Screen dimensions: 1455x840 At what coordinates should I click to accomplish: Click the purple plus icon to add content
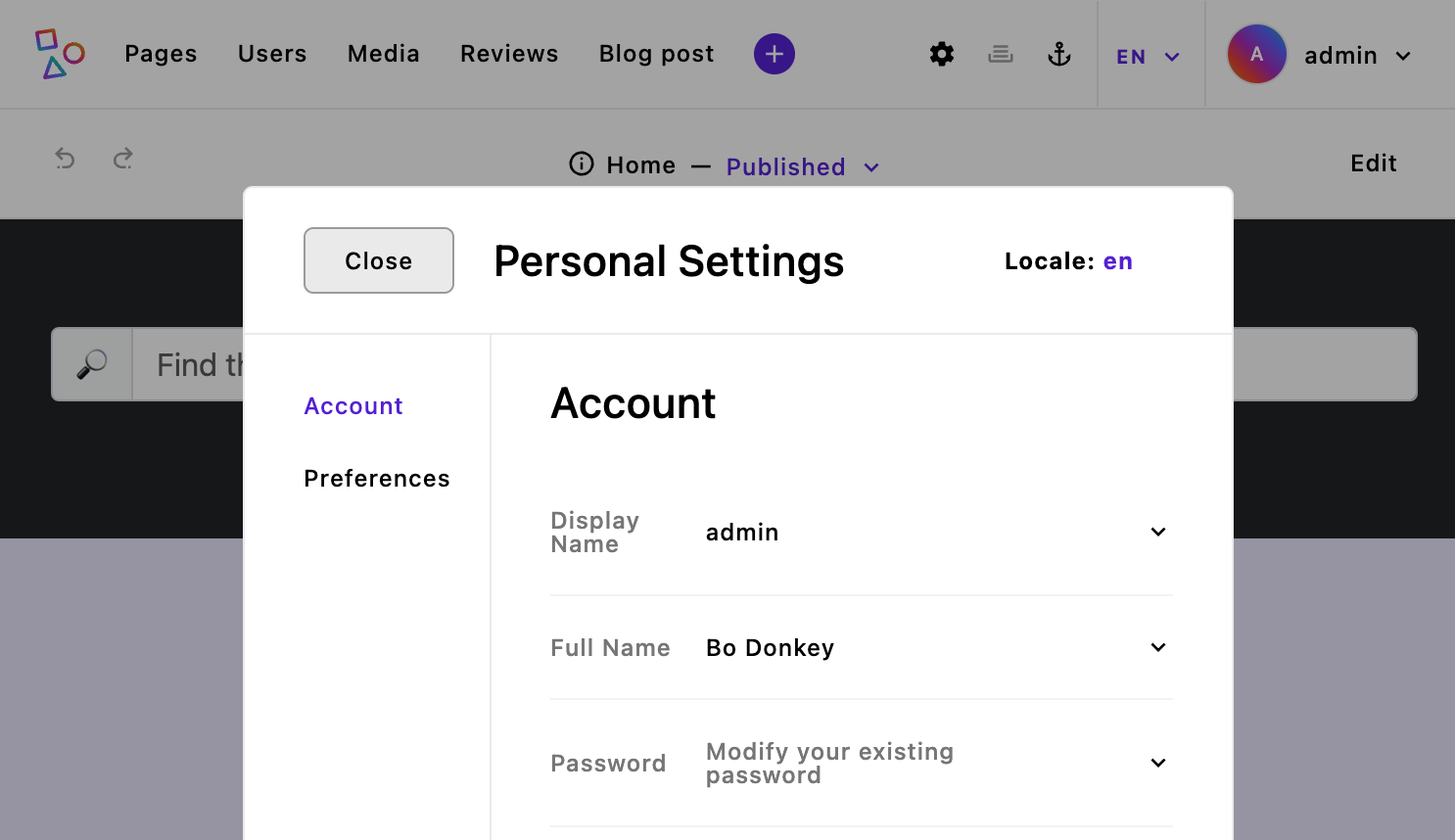774,54
